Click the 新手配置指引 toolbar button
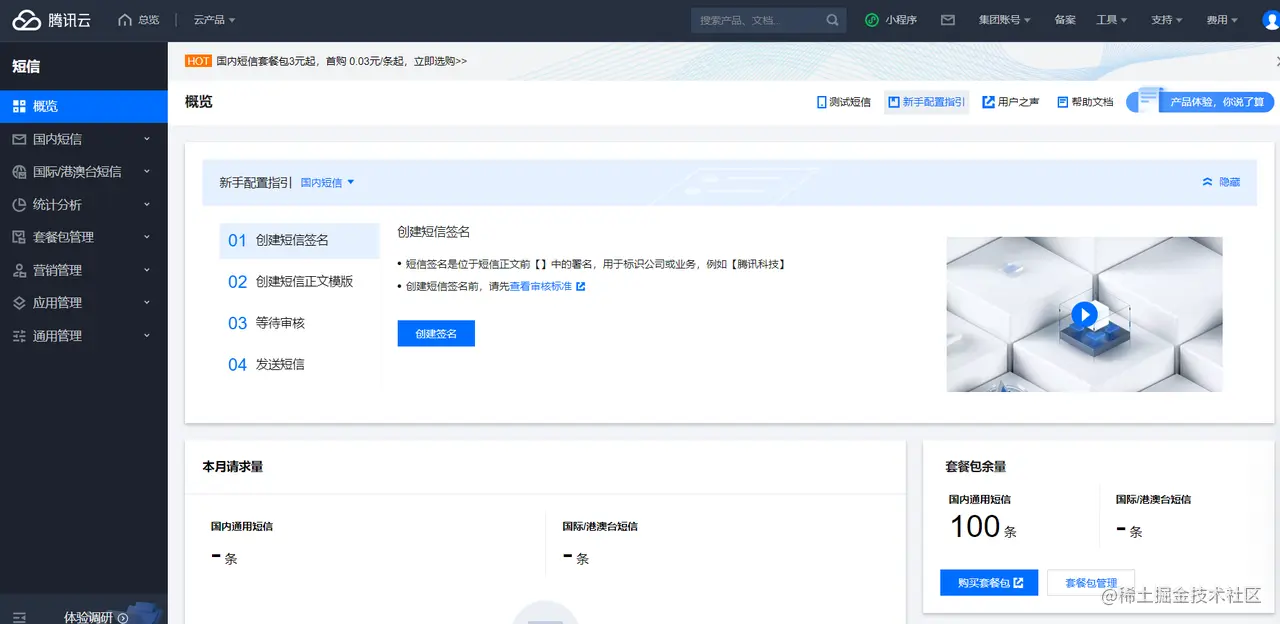Image resolution: width=1280 pixels, height=624 pixels. click(x=927, y=102)
